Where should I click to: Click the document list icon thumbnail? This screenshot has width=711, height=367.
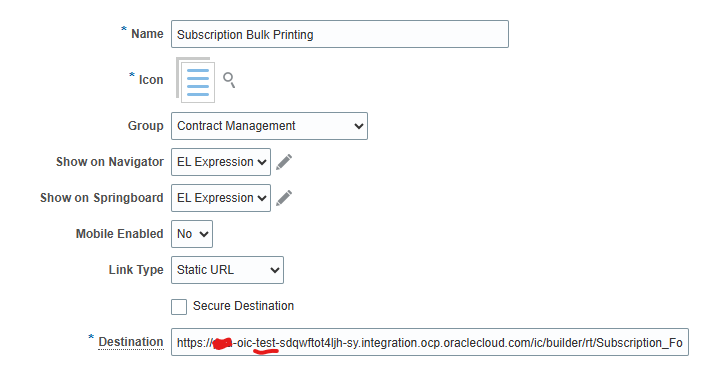196,80
